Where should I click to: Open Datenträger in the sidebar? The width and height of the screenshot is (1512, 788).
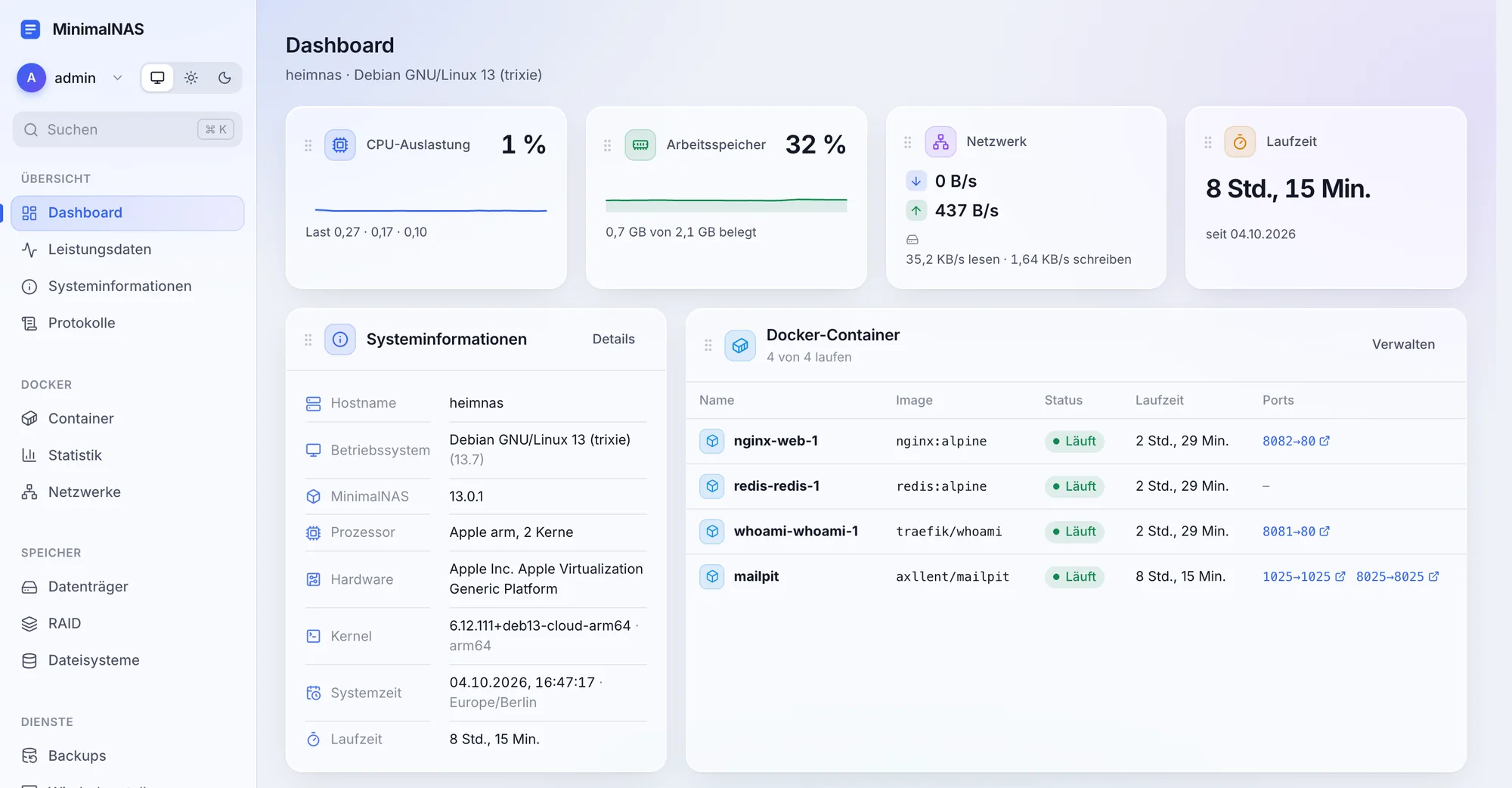(127, 587)
